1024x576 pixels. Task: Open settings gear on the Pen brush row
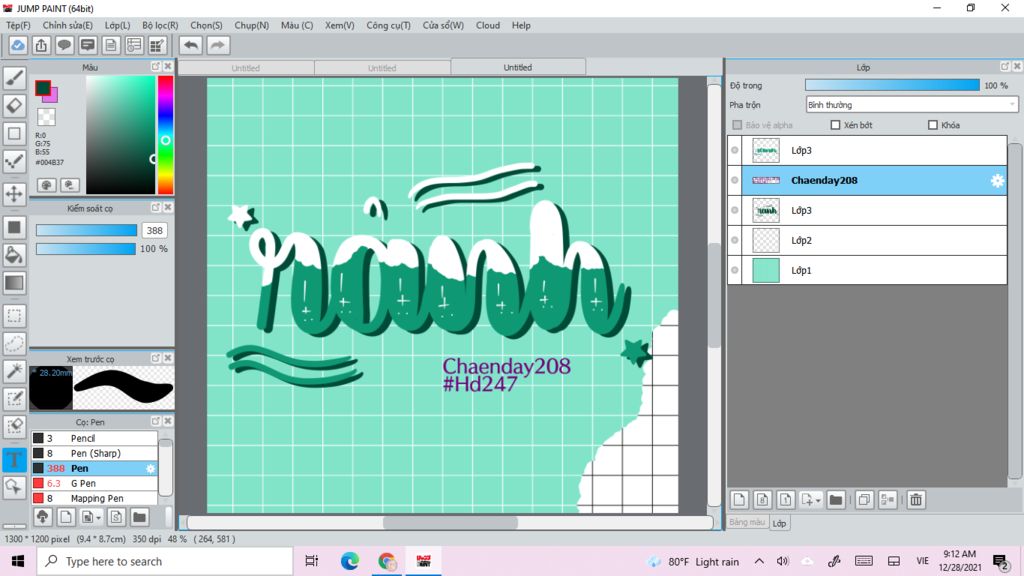point(150,468)
